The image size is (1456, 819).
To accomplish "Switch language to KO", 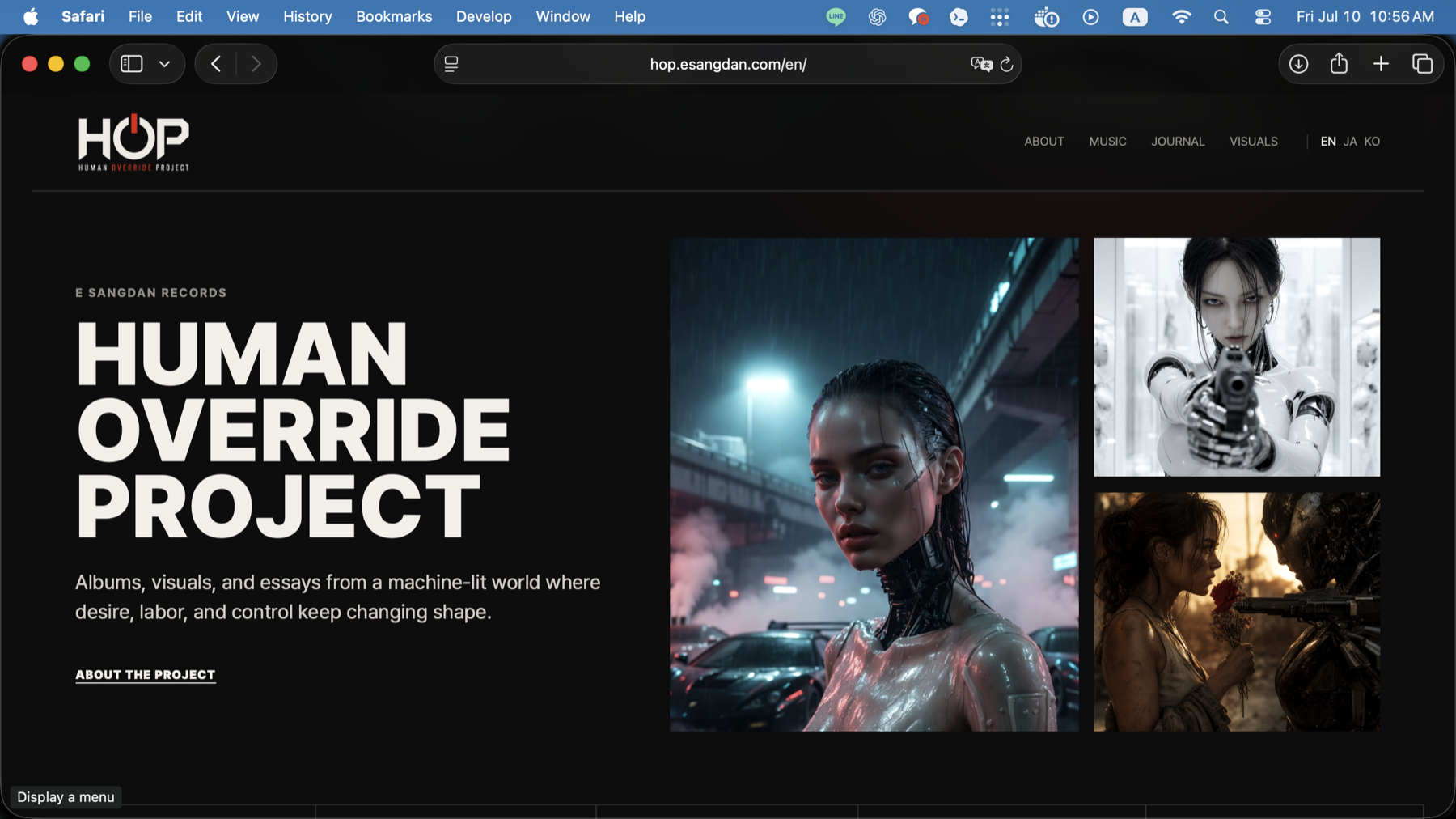I will [1372, 142].
